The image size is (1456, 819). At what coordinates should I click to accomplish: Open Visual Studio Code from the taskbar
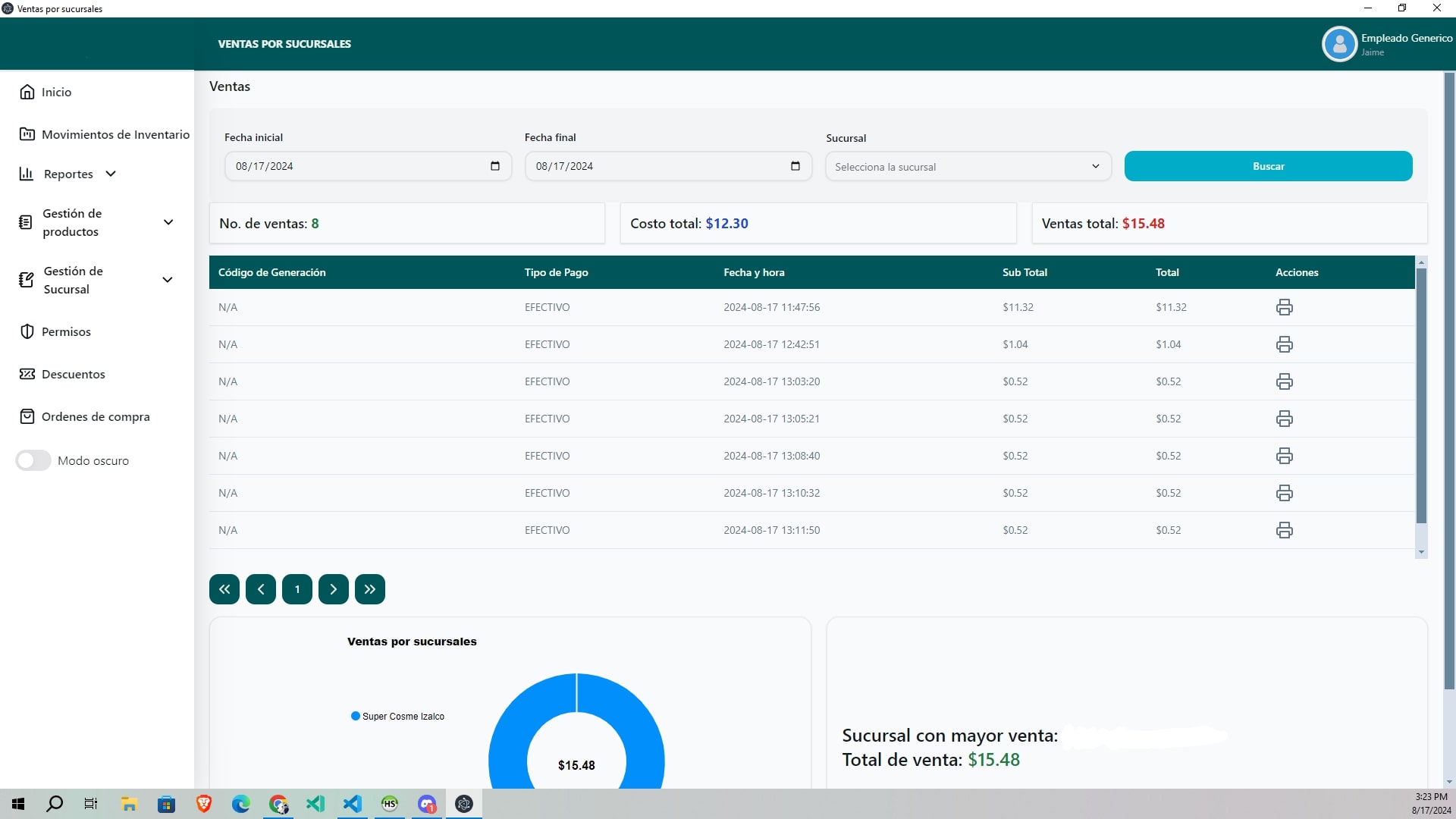pyautogui.click(x=353, y=804)
